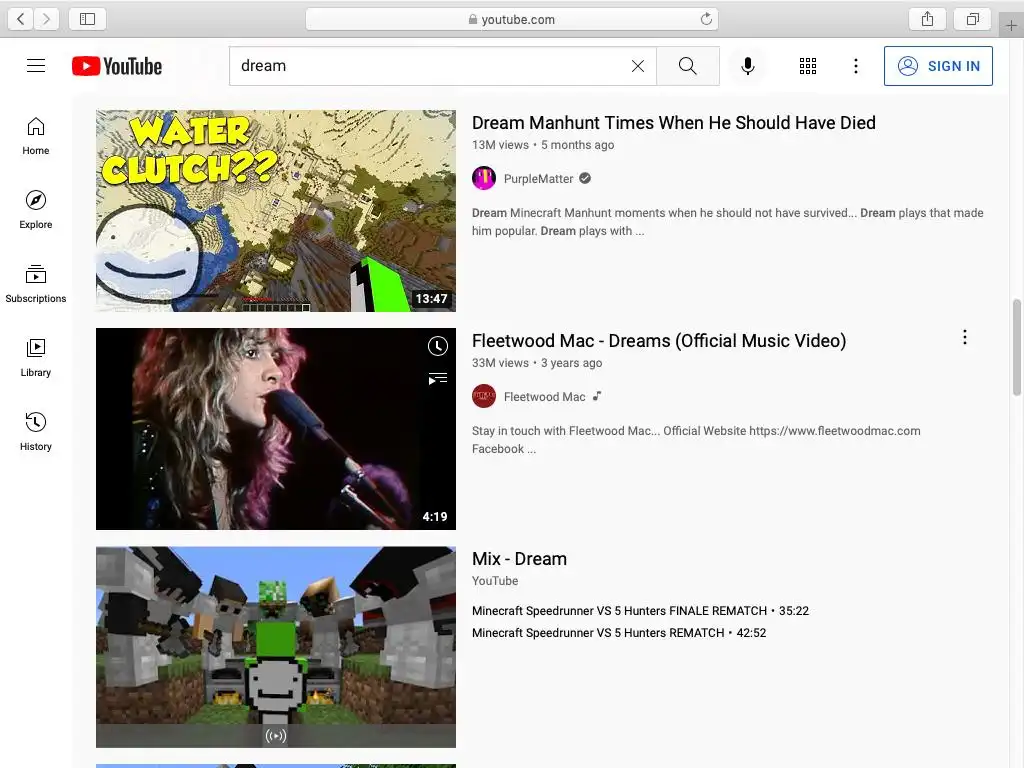Image resolution: width=1024 pixels, height=768 pixels.
Task: Click the 13:47 duration badge
Action: pyautogui.click(x=432, y=299)
